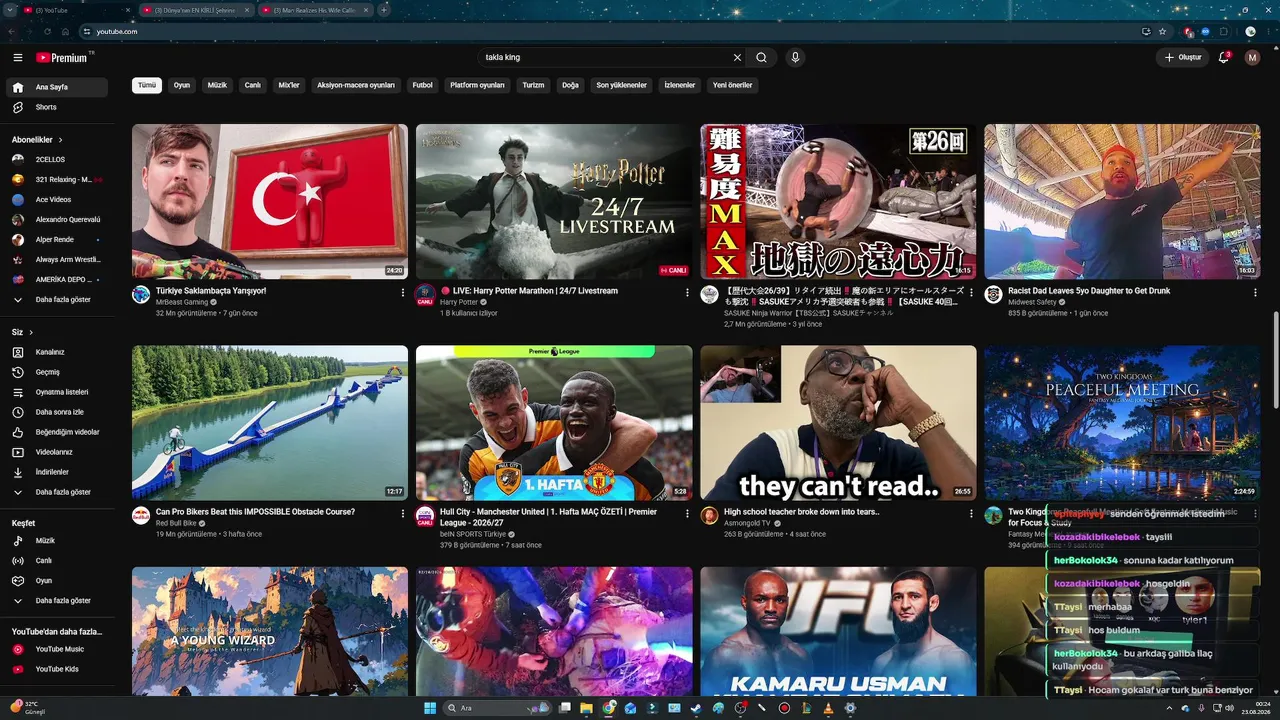The width and height of the screenshot is (1280, 720).
Task: Open options menu for Harry Potter Marathon video
Action: 687,293
